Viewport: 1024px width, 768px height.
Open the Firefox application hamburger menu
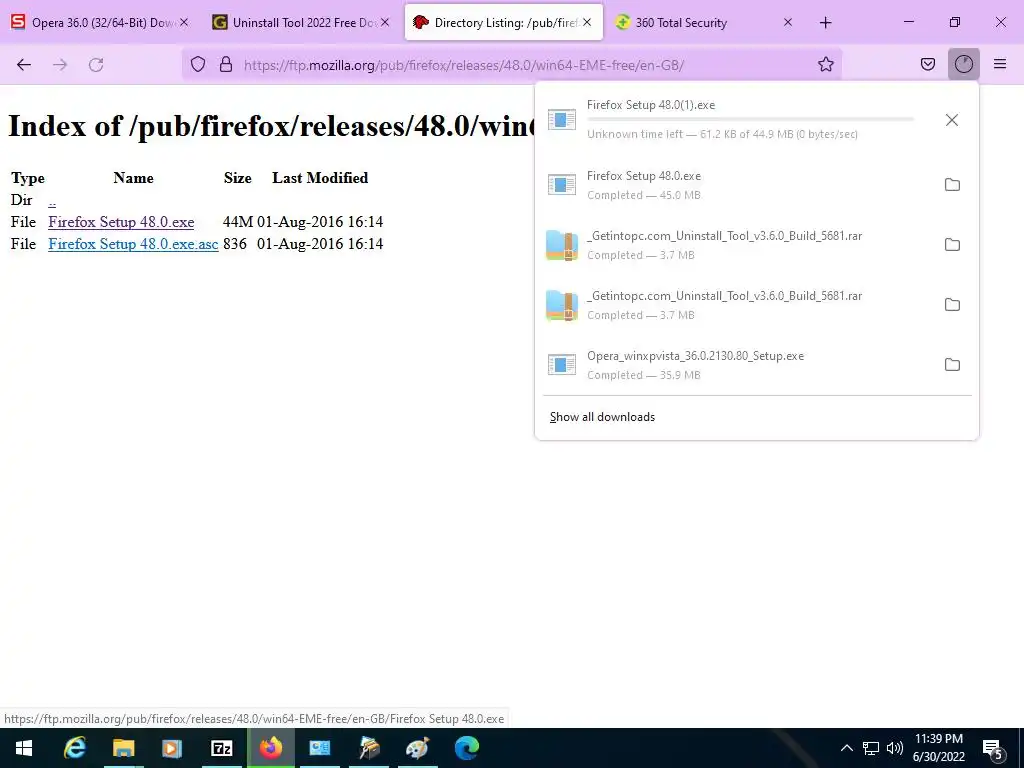[x=999, y=64]
